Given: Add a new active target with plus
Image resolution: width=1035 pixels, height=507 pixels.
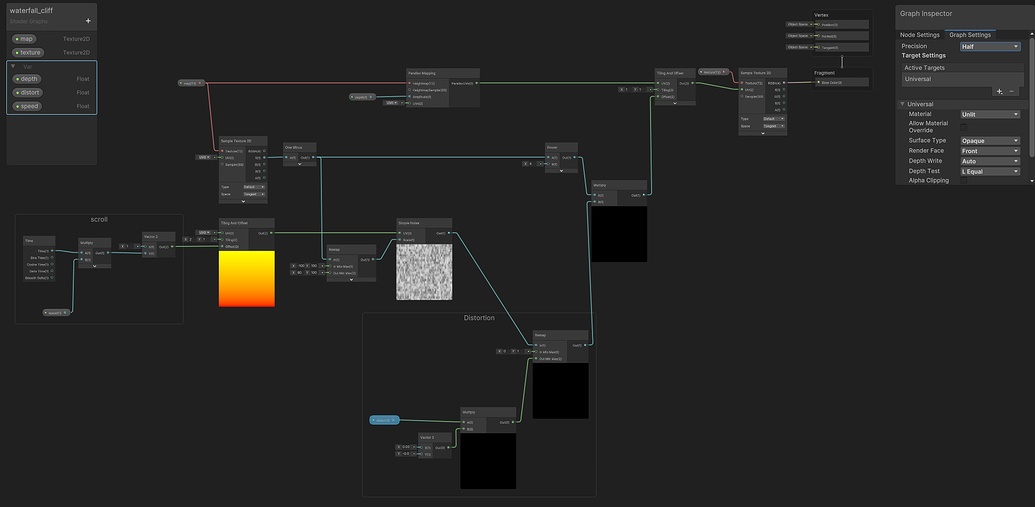Looking at the screenshot, I should [x=998, y=91].
